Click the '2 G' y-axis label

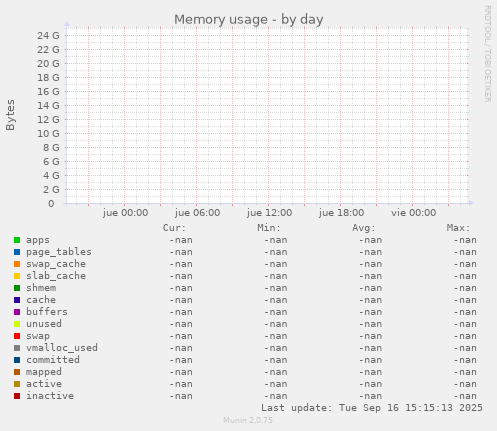[51, 189]
